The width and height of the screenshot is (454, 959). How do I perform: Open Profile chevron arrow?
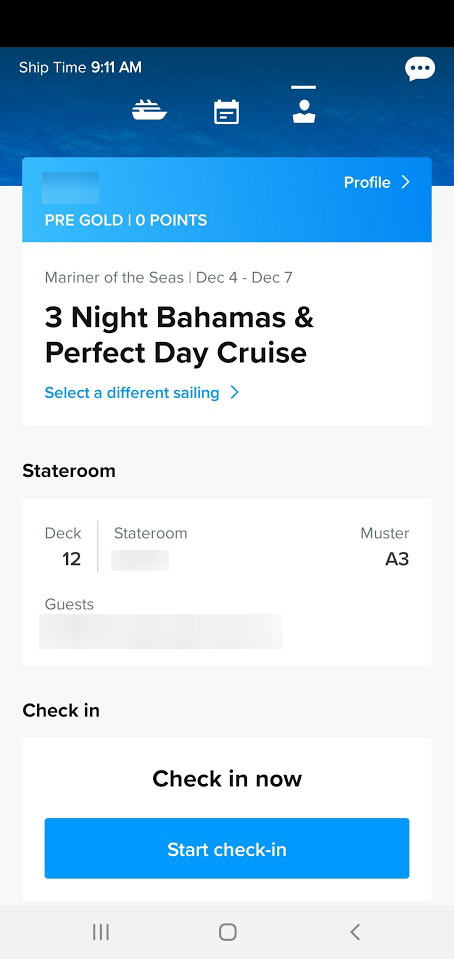(x=405, y=182)
